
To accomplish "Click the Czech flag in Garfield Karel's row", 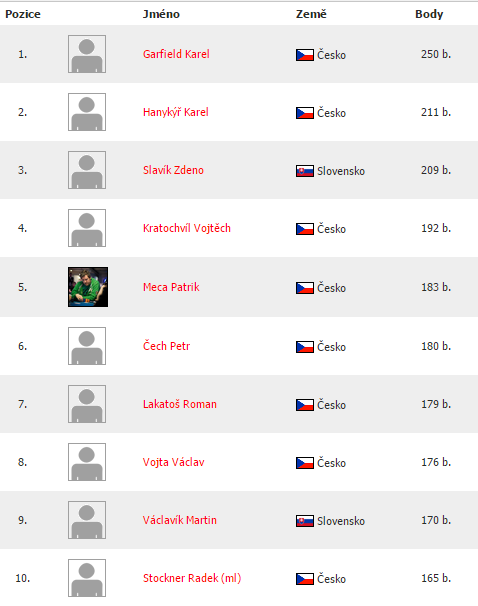I will [305, 55].
